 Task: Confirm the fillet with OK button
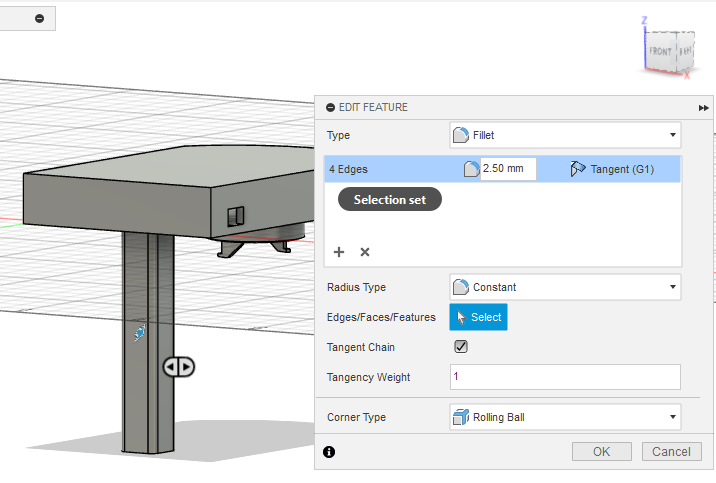(x=601, y=452)
